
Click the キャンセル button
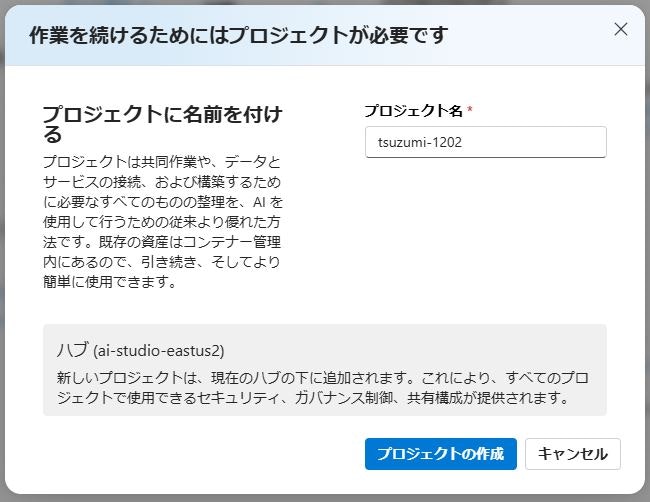[x=572, y=454]
